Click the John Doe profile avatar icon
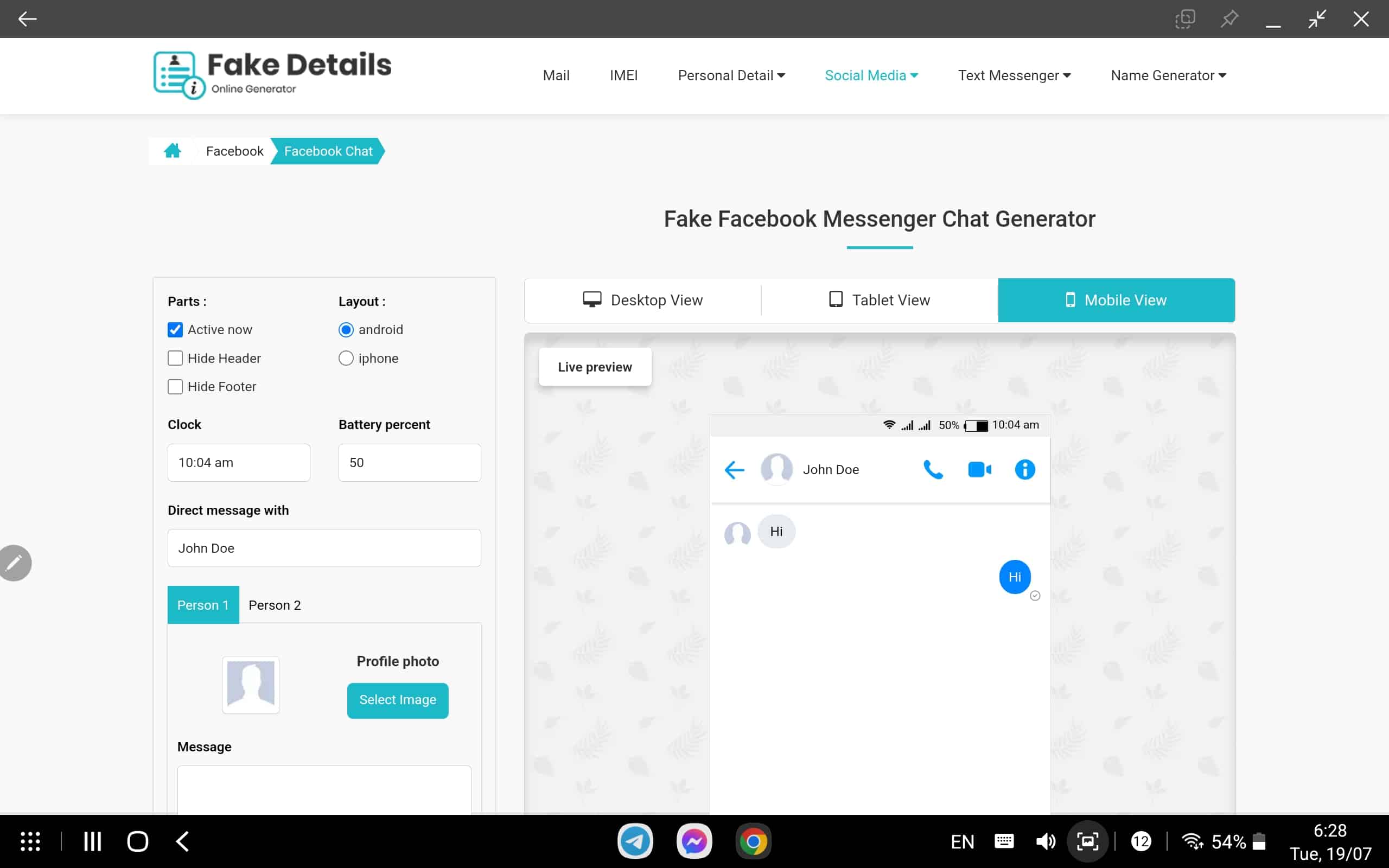 tap(778, 469)
